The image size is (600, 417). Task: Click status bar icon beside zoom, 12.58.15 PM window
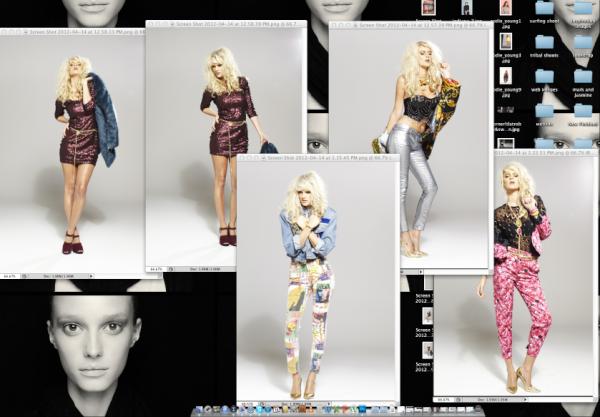24,276
